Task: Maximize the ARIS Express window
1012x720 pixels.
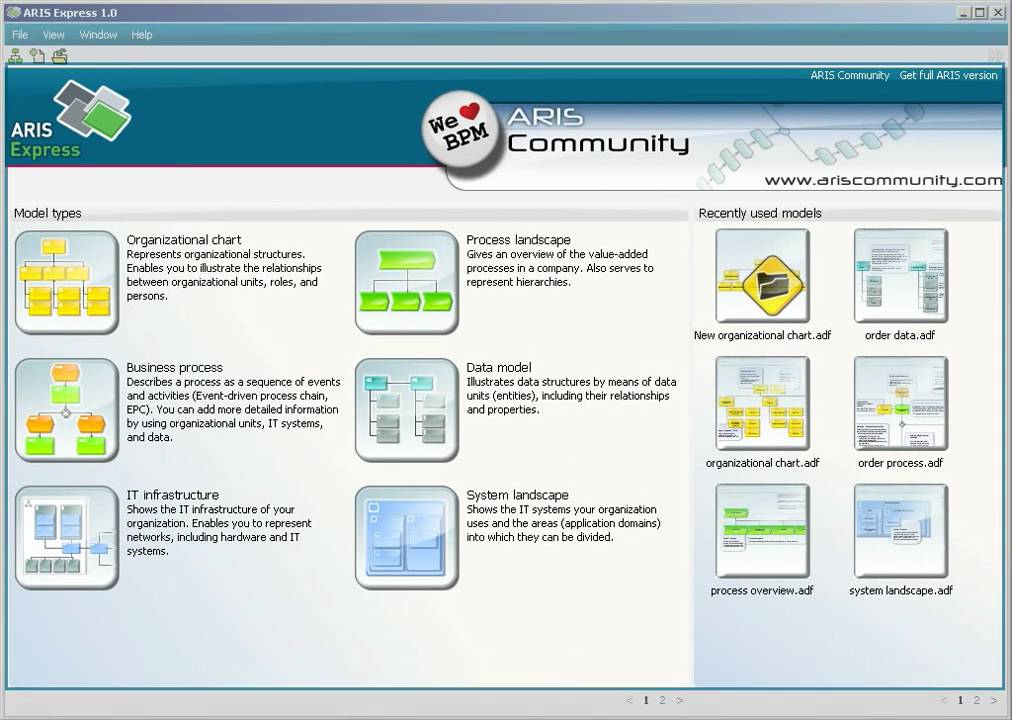Action: [980, 12]
